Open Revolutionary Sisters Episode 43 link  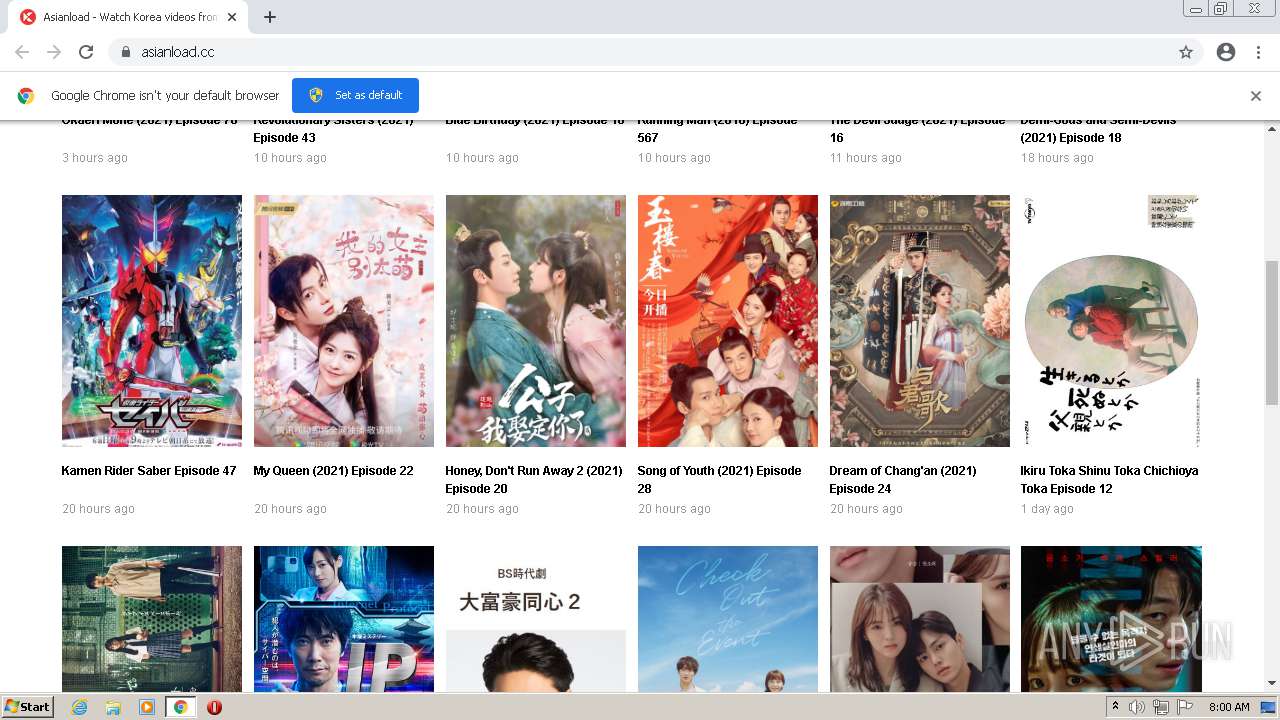[x=333, y=131]
